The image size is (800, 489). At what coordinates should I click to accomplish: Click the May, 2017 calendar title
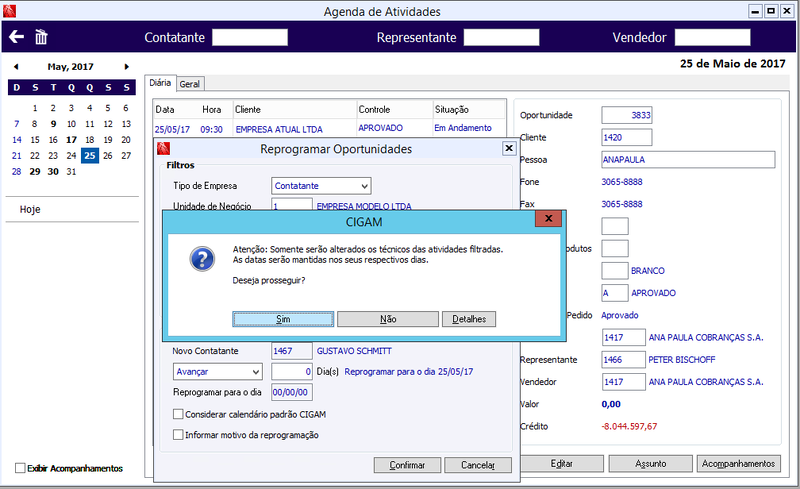point(70,66)
